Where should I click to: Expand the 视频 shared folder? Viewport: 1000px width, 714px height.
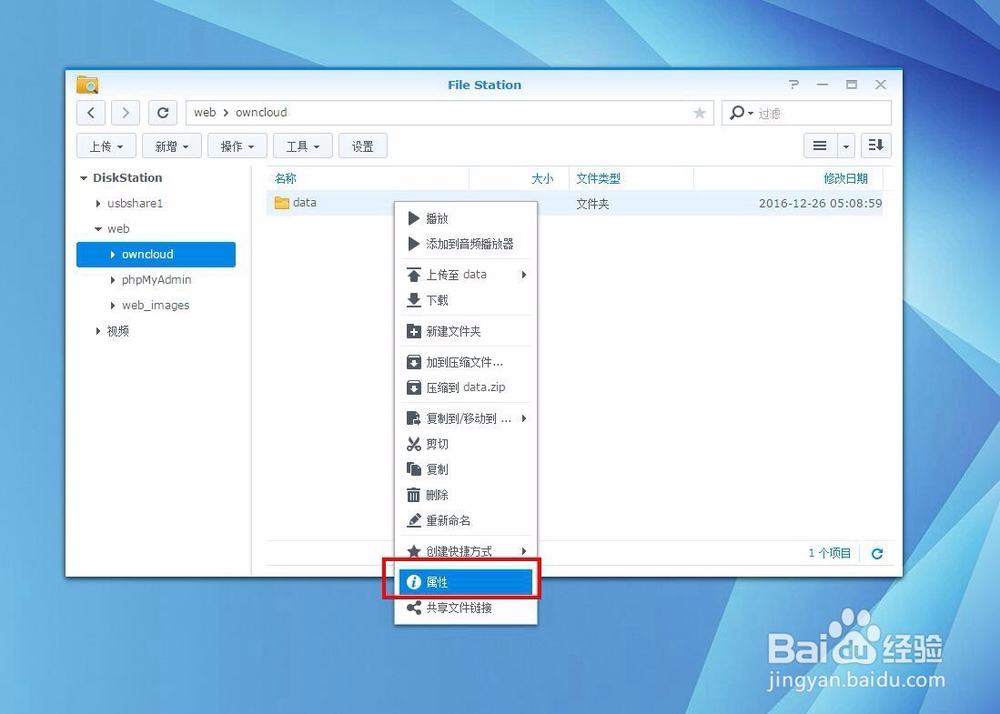pos(98,331)
